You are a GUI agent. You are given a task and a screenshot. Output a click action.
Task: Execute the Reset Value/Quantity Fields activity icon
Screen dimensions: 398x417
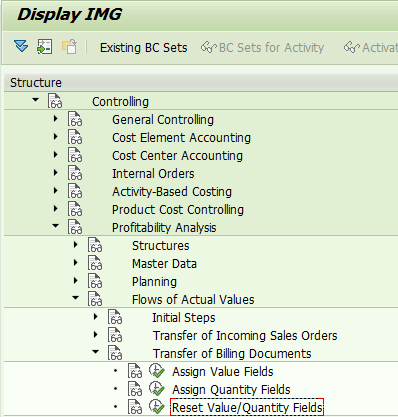(157, 407)
